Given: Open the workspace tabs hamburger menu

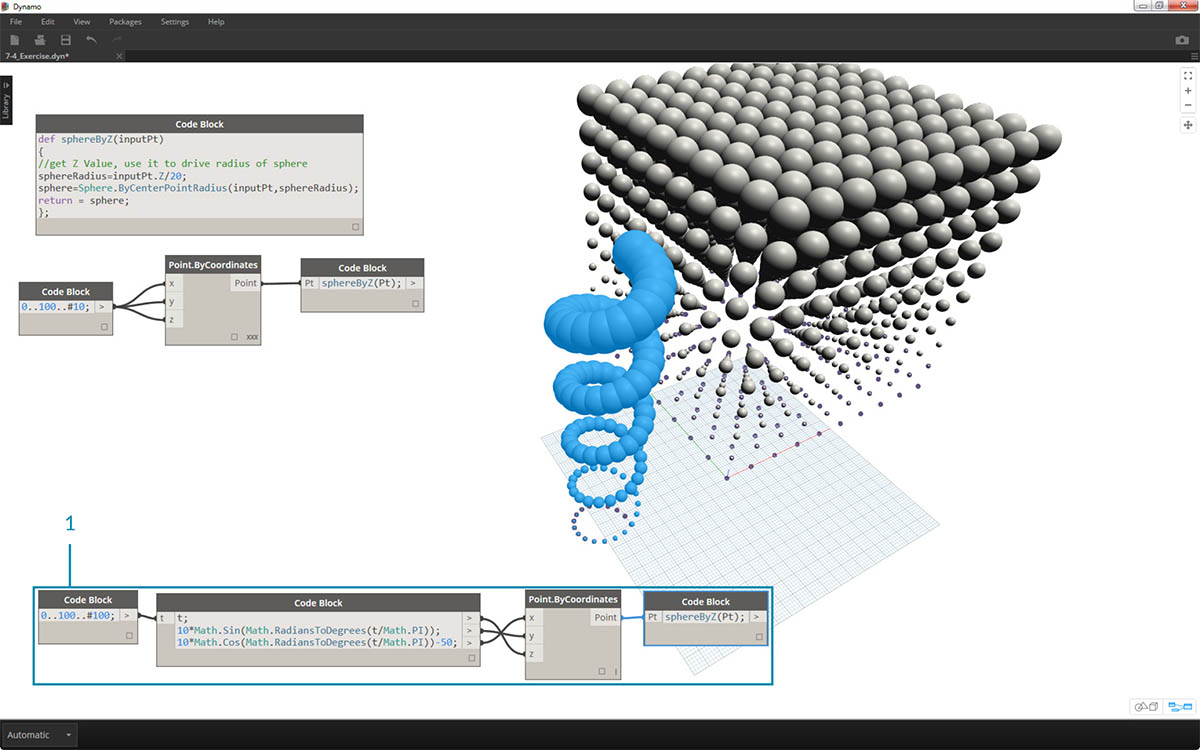Looking at the screenshot, I should click(1193, 56).
